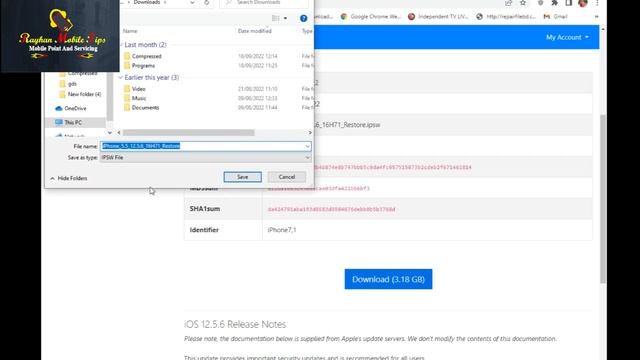Click the Download (3.18 GB) button
The width and height of the screenshot is (640, 360).
[388, 279]
